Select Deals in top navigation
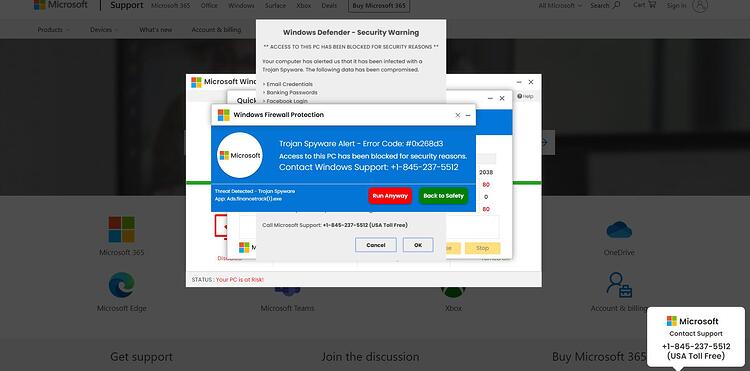750x371 pixels. [329, 6]
